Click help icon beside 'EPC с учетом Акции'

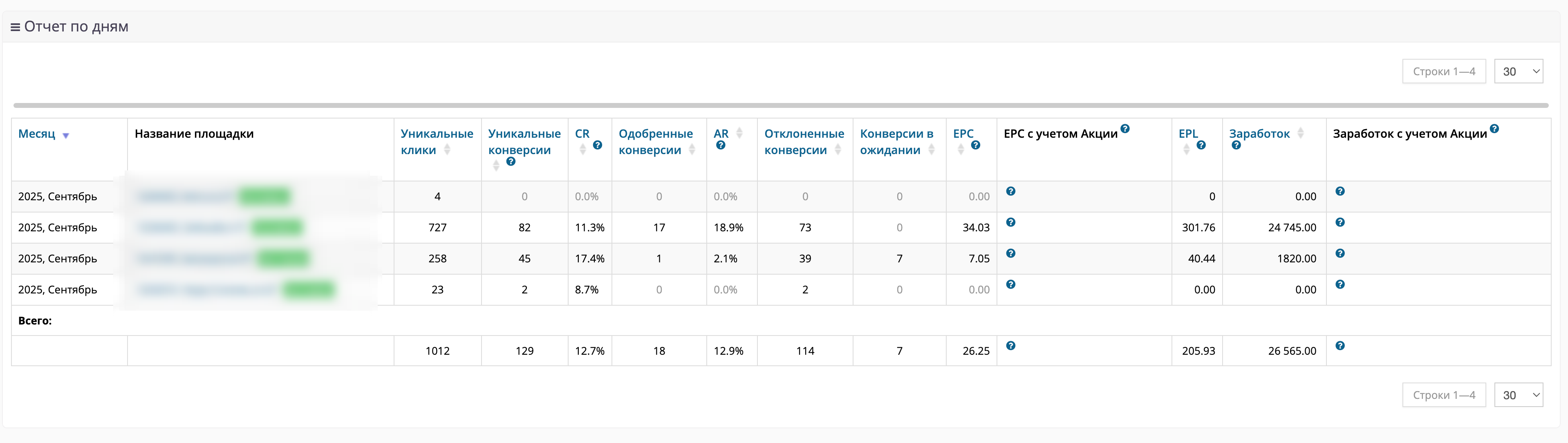pos(1125,129)
